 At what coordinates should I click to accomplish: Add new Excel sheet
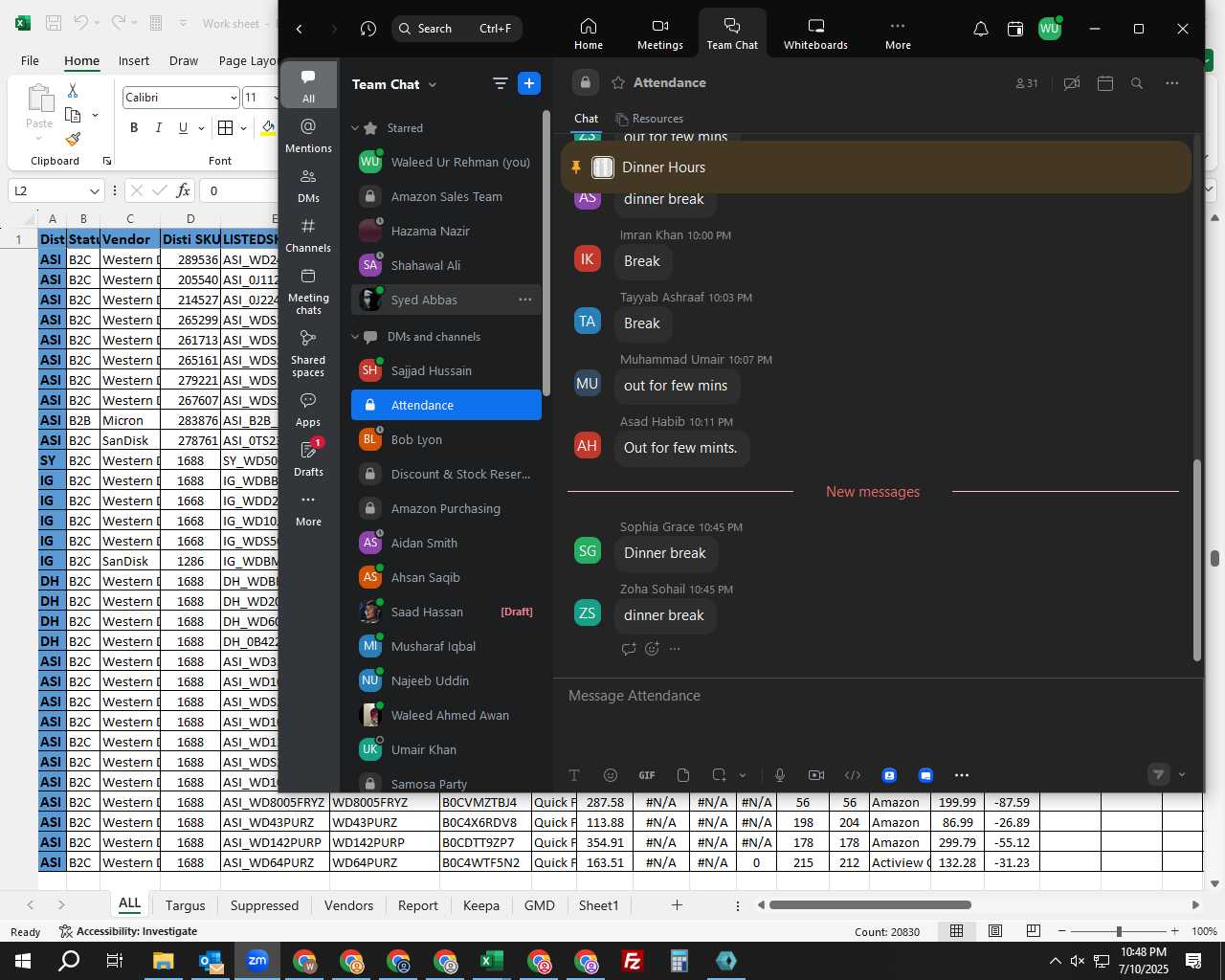(677, 905)
